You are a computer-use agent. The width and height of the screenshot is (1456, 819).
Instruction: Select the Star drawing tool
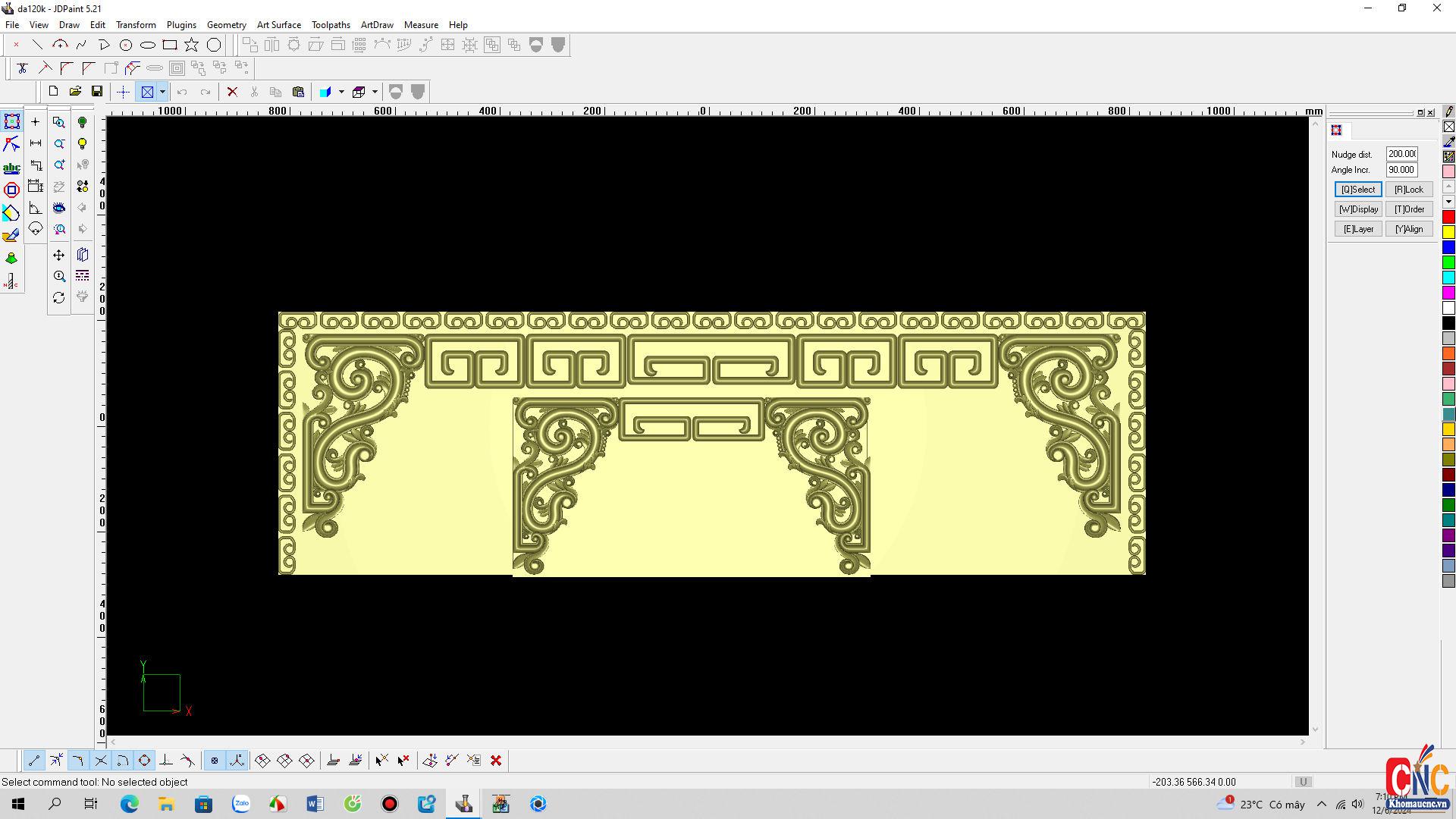192,45
